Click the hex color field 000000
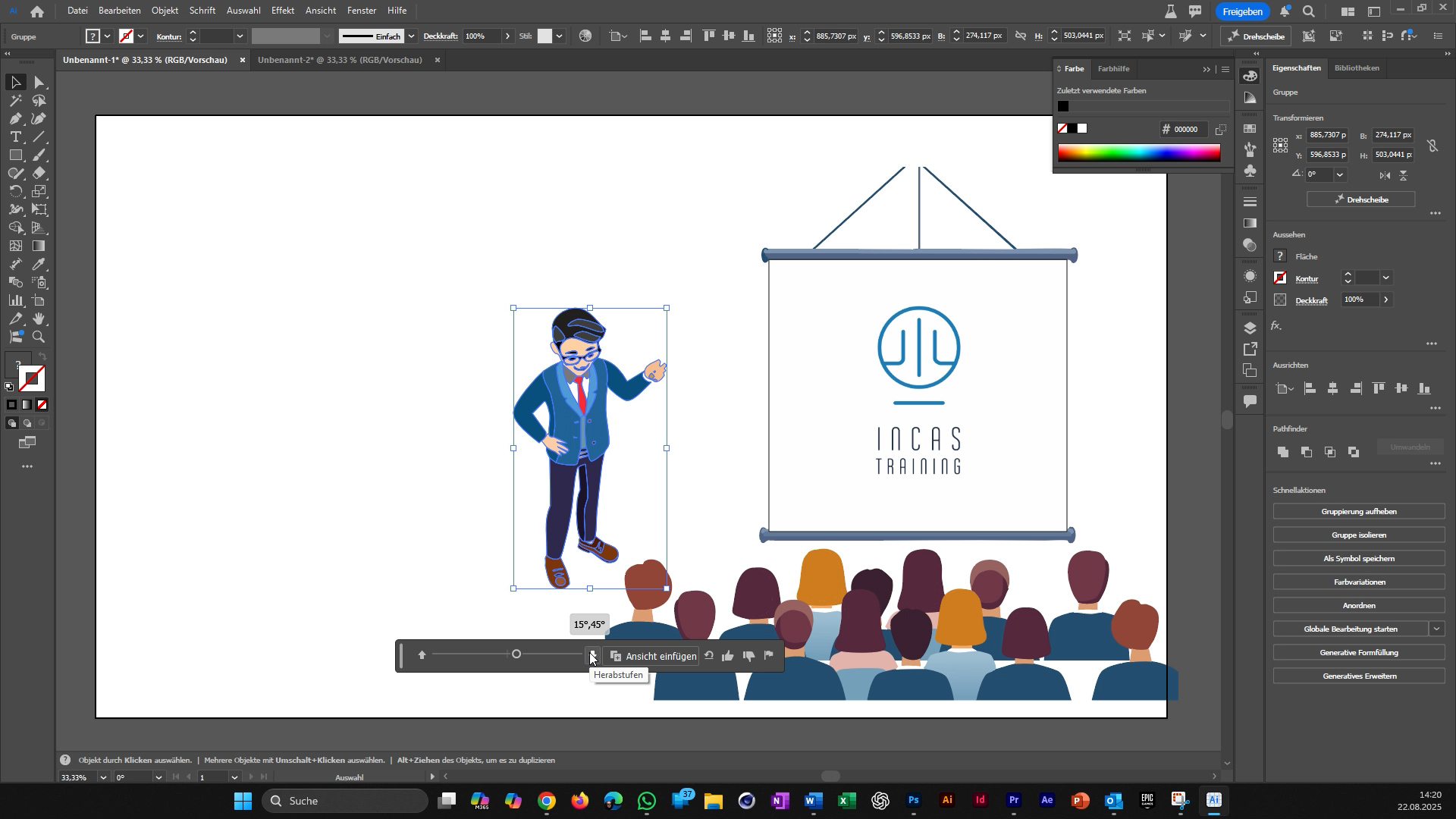This screenshot has width=1456, height=819. [1185, 130]
